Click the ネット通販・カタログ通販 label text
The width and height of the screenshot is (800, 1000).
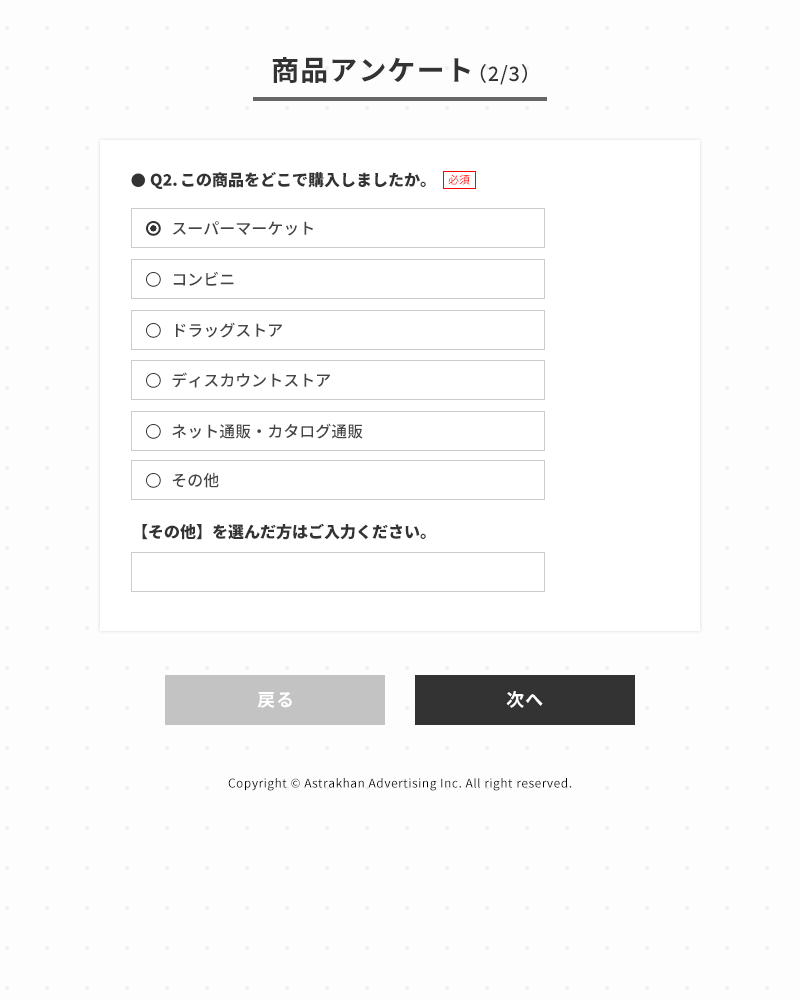pos(267,432)
